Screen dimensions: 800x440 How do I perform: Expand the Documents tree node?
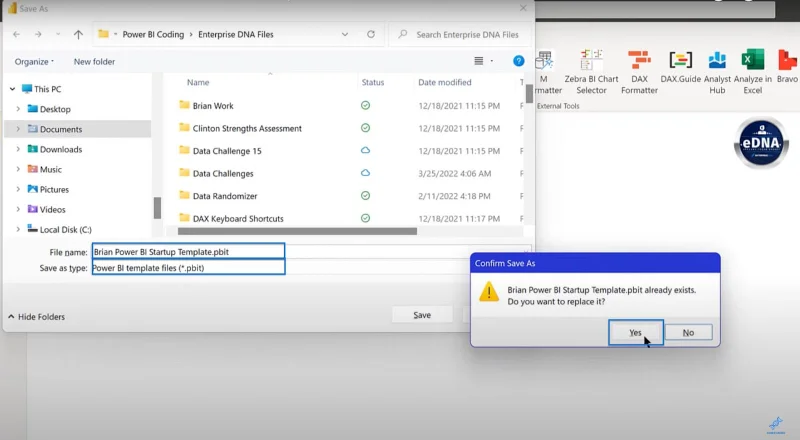18,129
